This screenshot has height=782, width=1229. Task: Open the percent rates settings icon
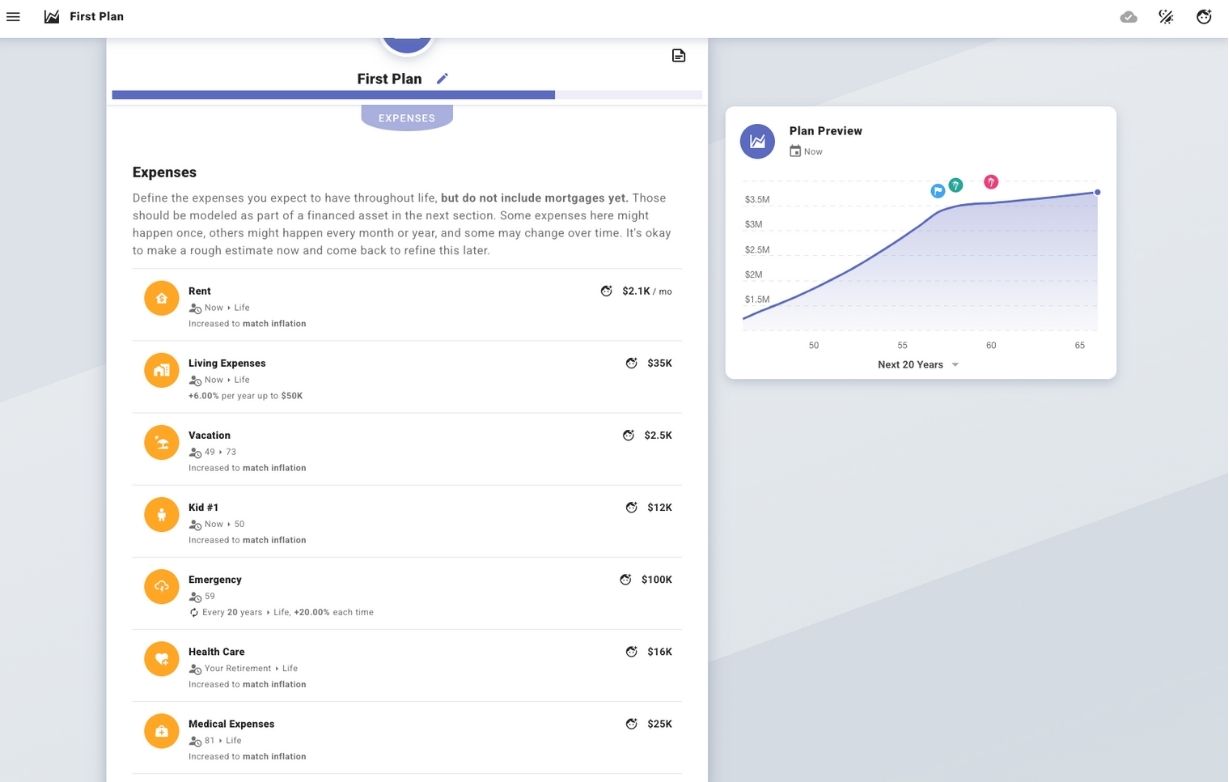(1166, 17)
